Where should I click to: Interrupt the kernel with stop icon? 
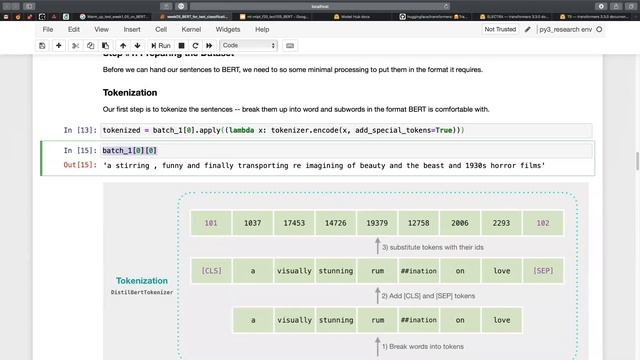pos(182,46)
